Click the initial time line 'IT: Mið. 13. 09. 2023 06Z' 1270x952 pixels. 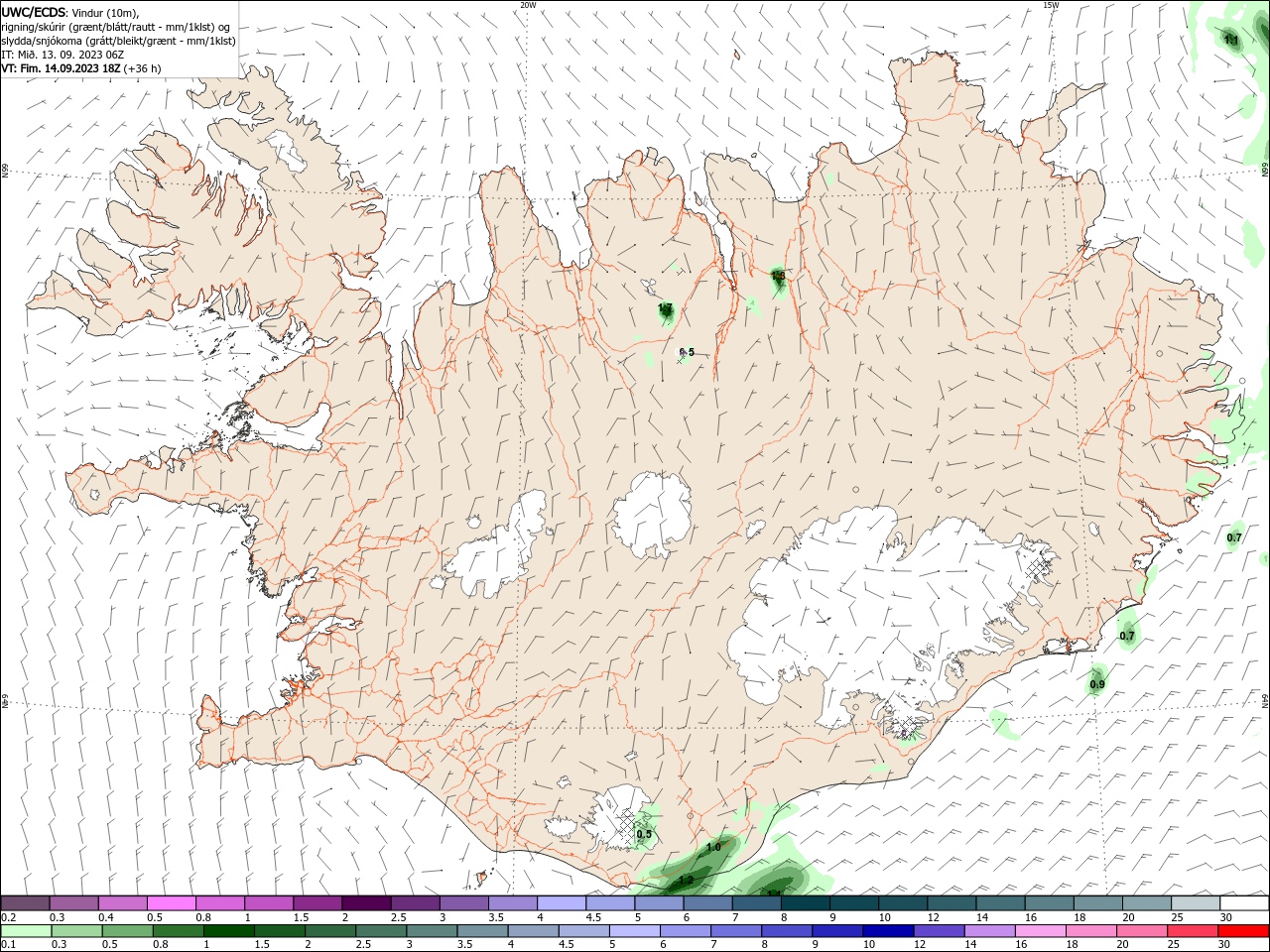pyautogui.click(x=62, y=55)
